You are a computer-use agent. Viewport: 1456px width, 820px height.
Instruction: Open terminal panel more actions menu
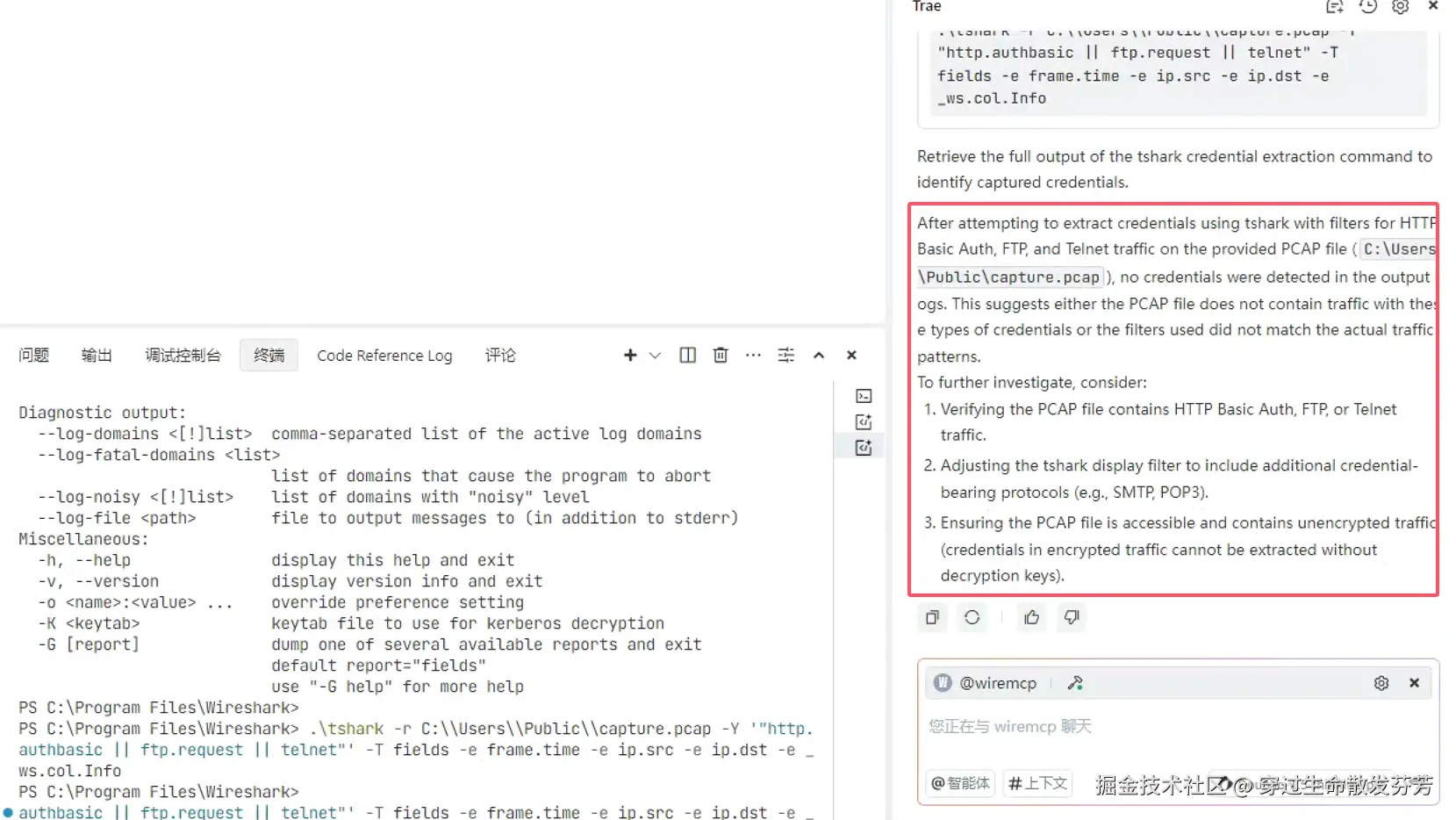(753, 355)
